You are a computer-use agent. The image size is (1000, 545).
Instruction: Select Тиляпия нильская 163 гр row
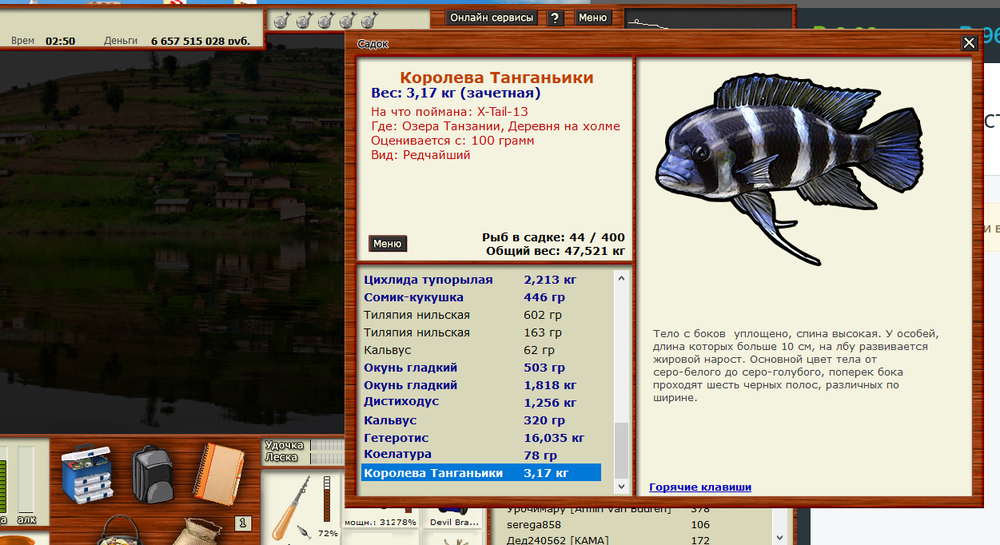pyautogui.click(x=482, y=332)
